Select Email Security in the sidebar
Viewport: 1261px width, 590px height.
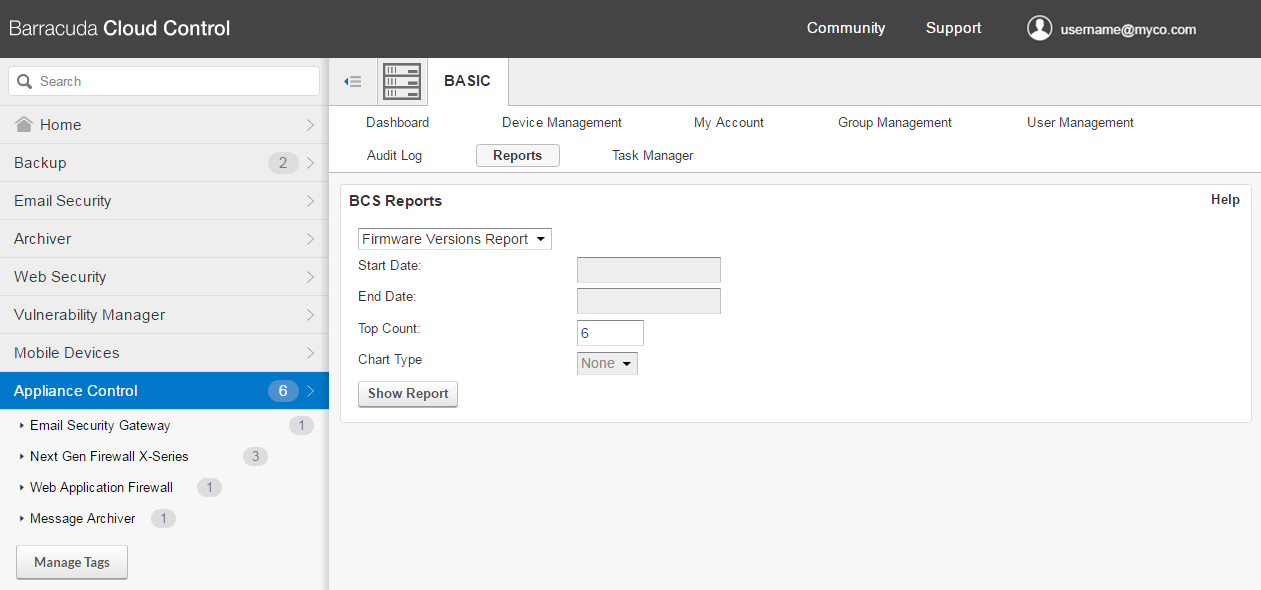[164, 201]
